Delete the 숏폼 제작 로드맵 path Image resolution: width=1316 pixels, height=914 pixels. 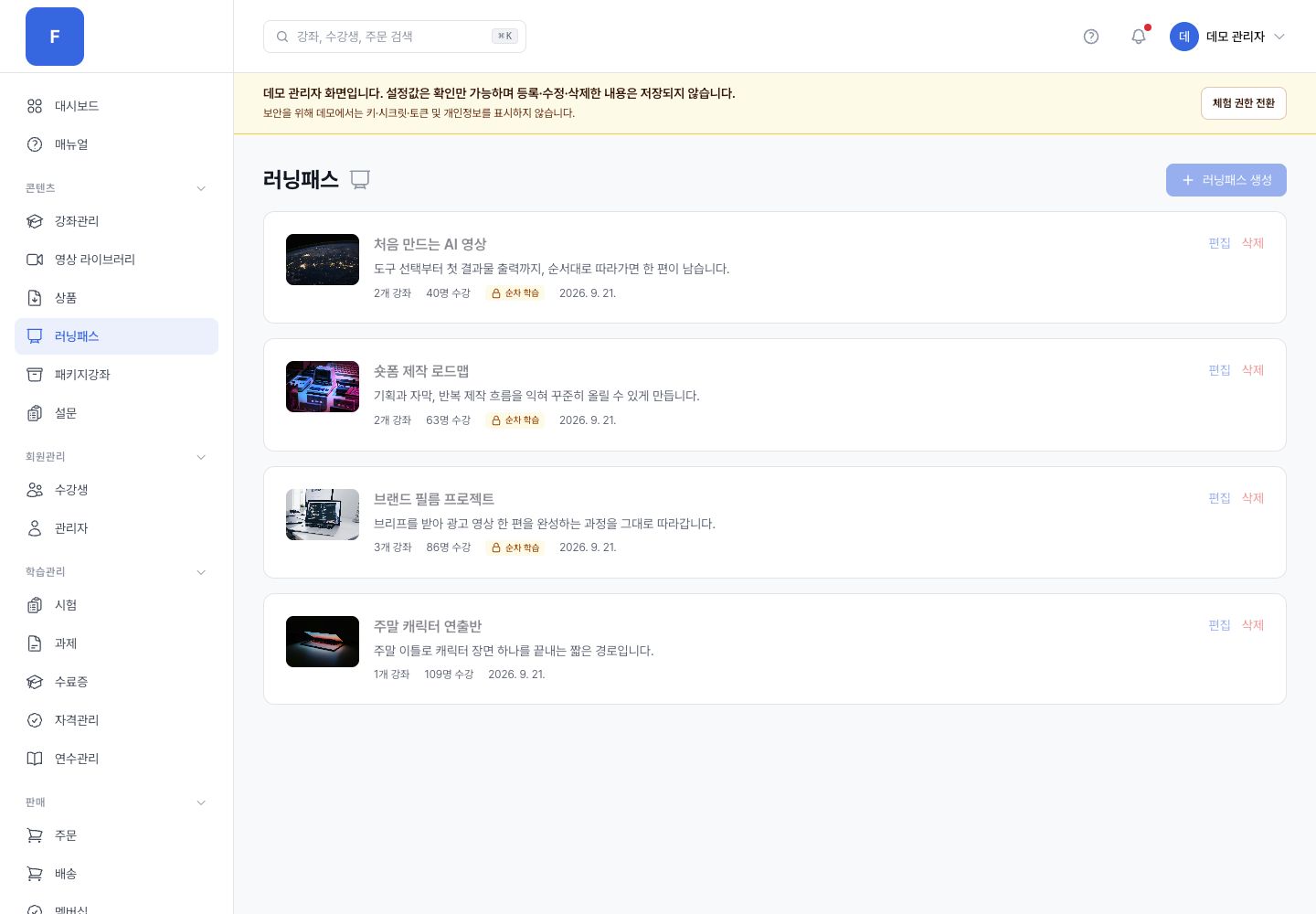coord(1253,370)
